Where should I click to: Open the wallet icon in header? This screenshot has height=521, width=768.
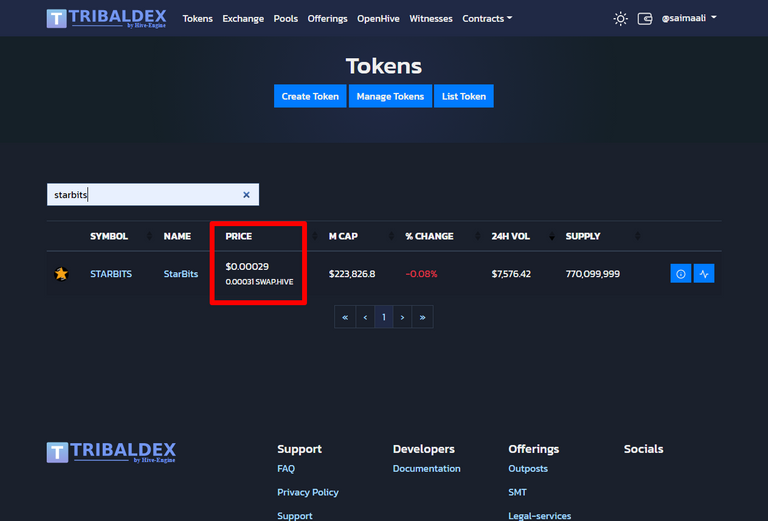tap(645, 19)
